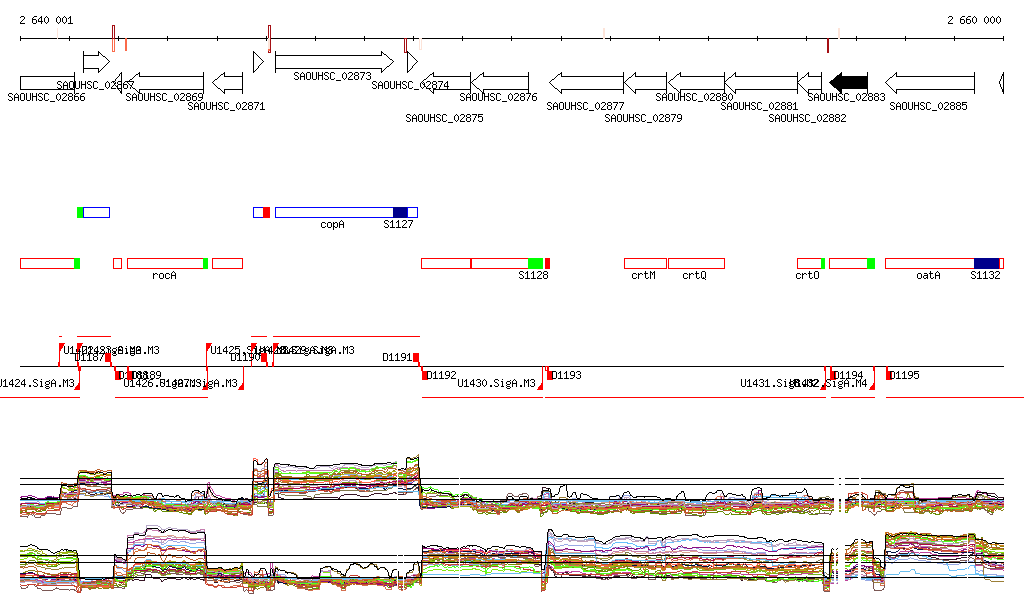The image size is (1024, 611).
Task: Select the D1192 transcript marker label
Action: [441, 375]
